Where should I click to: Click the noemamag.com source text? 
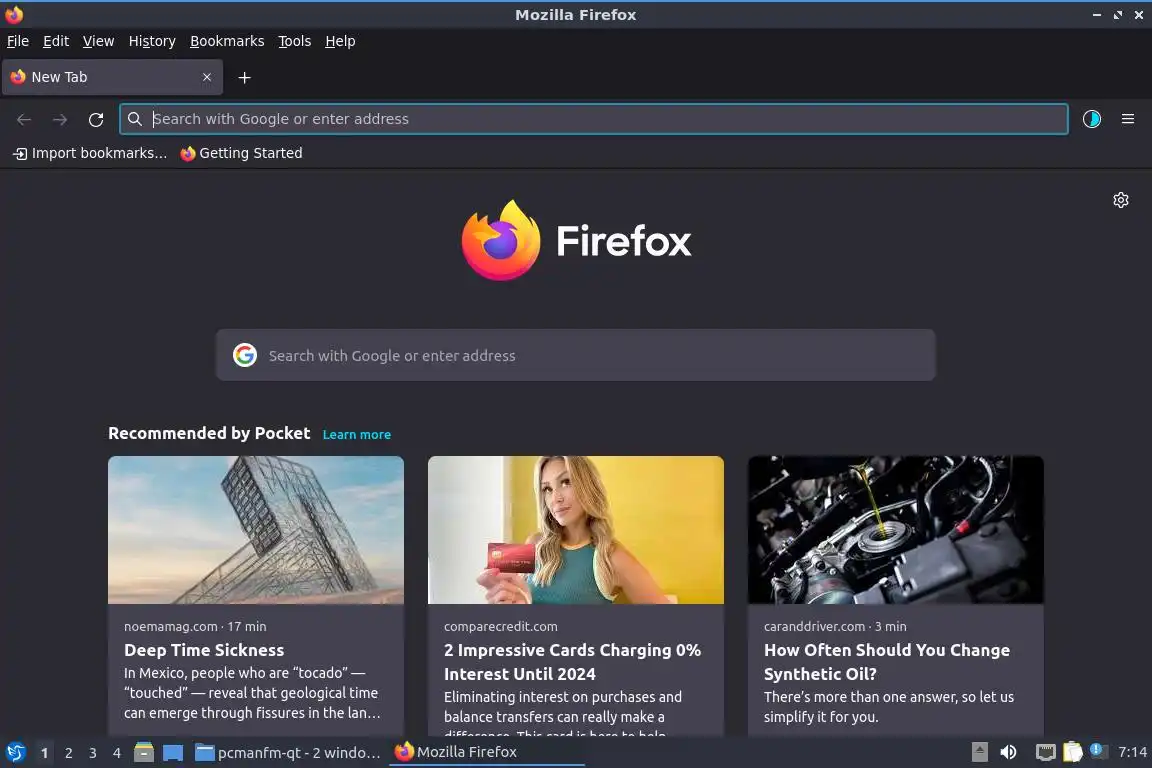[x=170, y=627]
